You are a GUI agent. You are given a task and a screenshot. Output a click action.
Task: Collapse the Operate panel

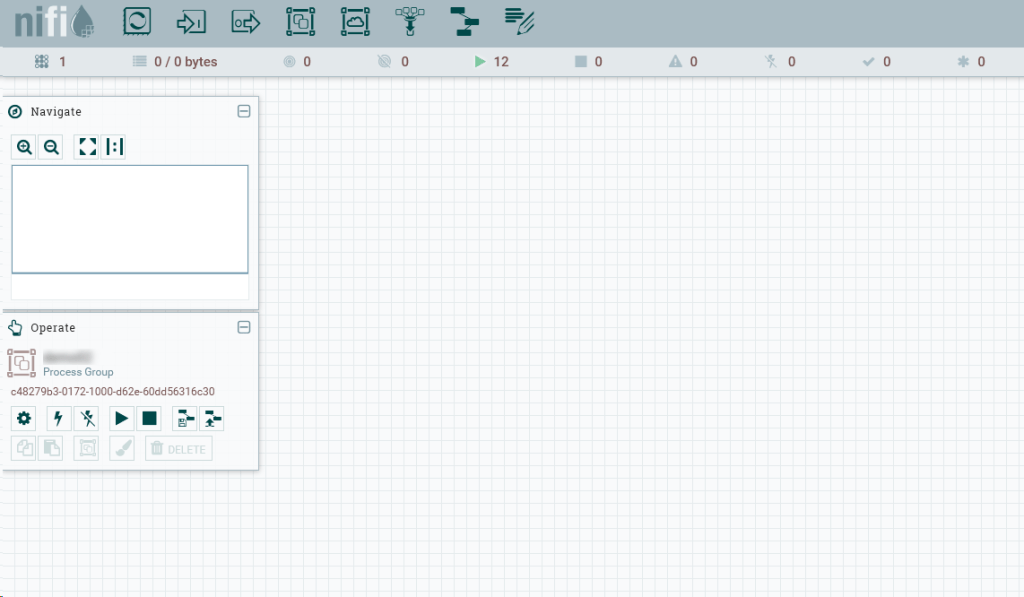(243, 328)
